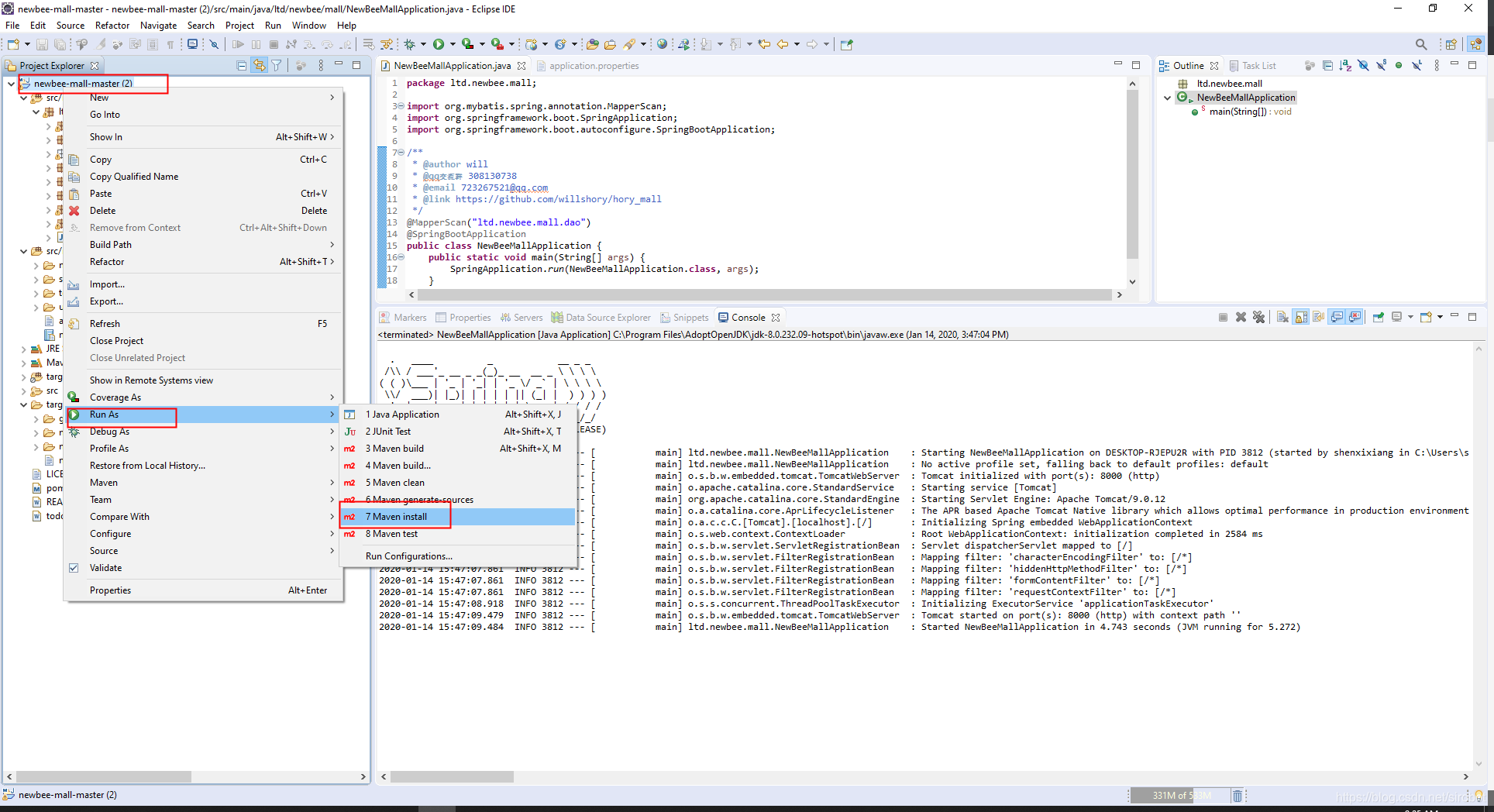Click the Run green play toolbar icon

pos(439,44)
